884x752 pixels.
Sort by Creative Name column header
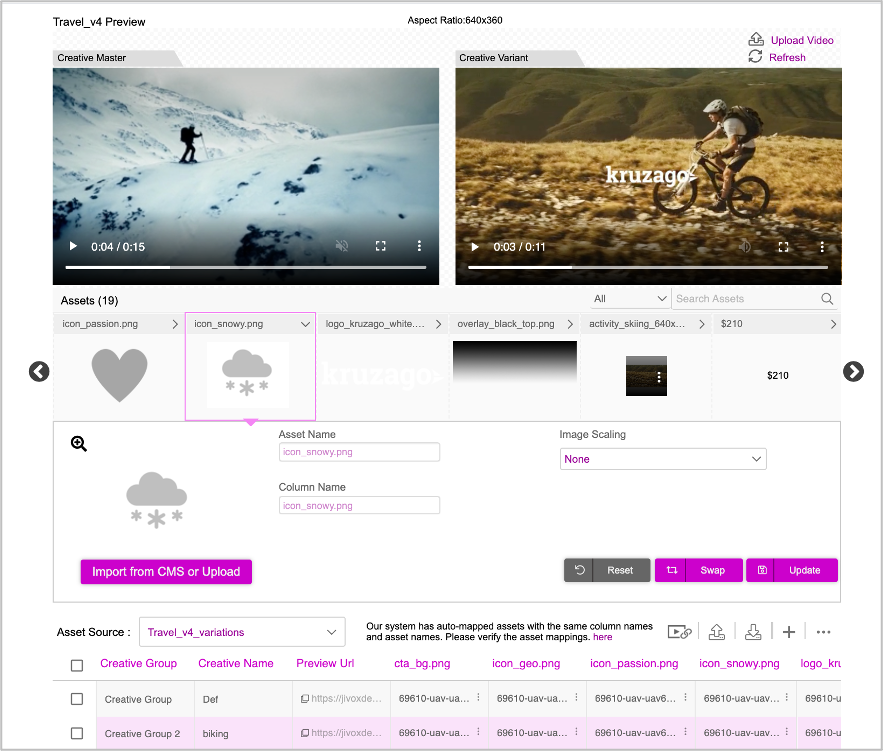point(236,663)
